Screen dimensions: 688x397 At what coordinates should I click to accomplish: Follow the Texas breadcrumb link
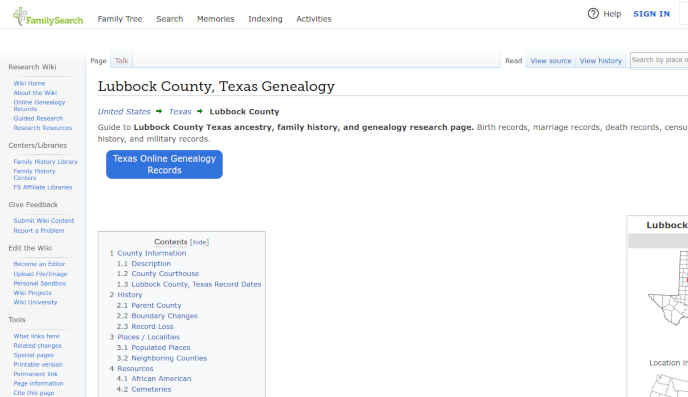click(x=180, y=111)
